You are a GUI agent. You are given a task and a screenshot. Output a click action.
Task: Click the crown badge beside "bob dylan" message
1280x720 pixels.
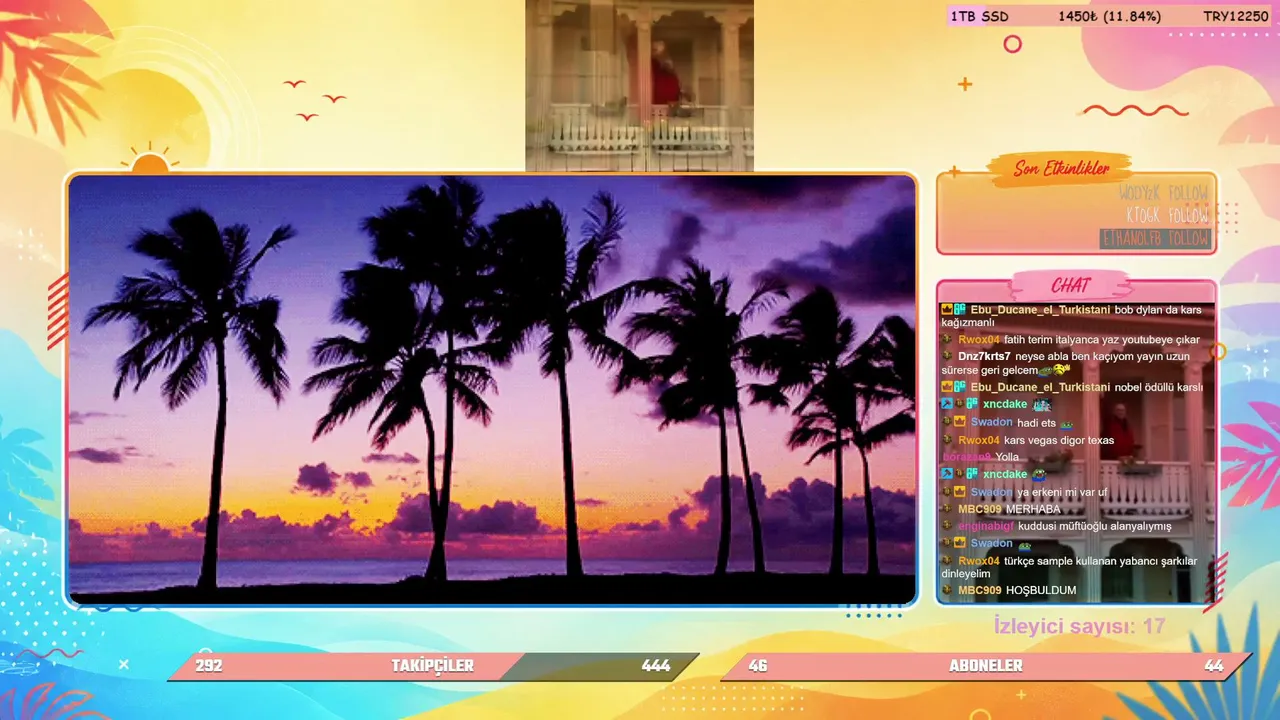click(x=947, y=310)
